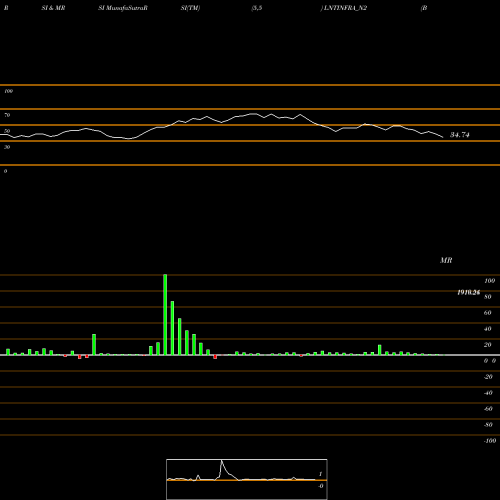Click the MR axis -100 label
The image size is (500, 500).
[x=490, y=441]
